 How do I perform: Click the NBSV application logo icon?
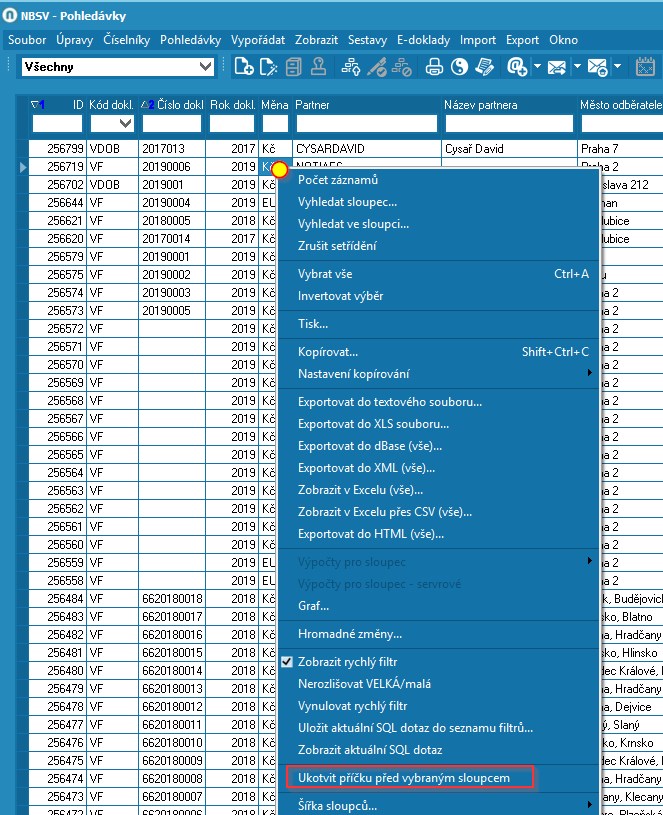[9, 16]
